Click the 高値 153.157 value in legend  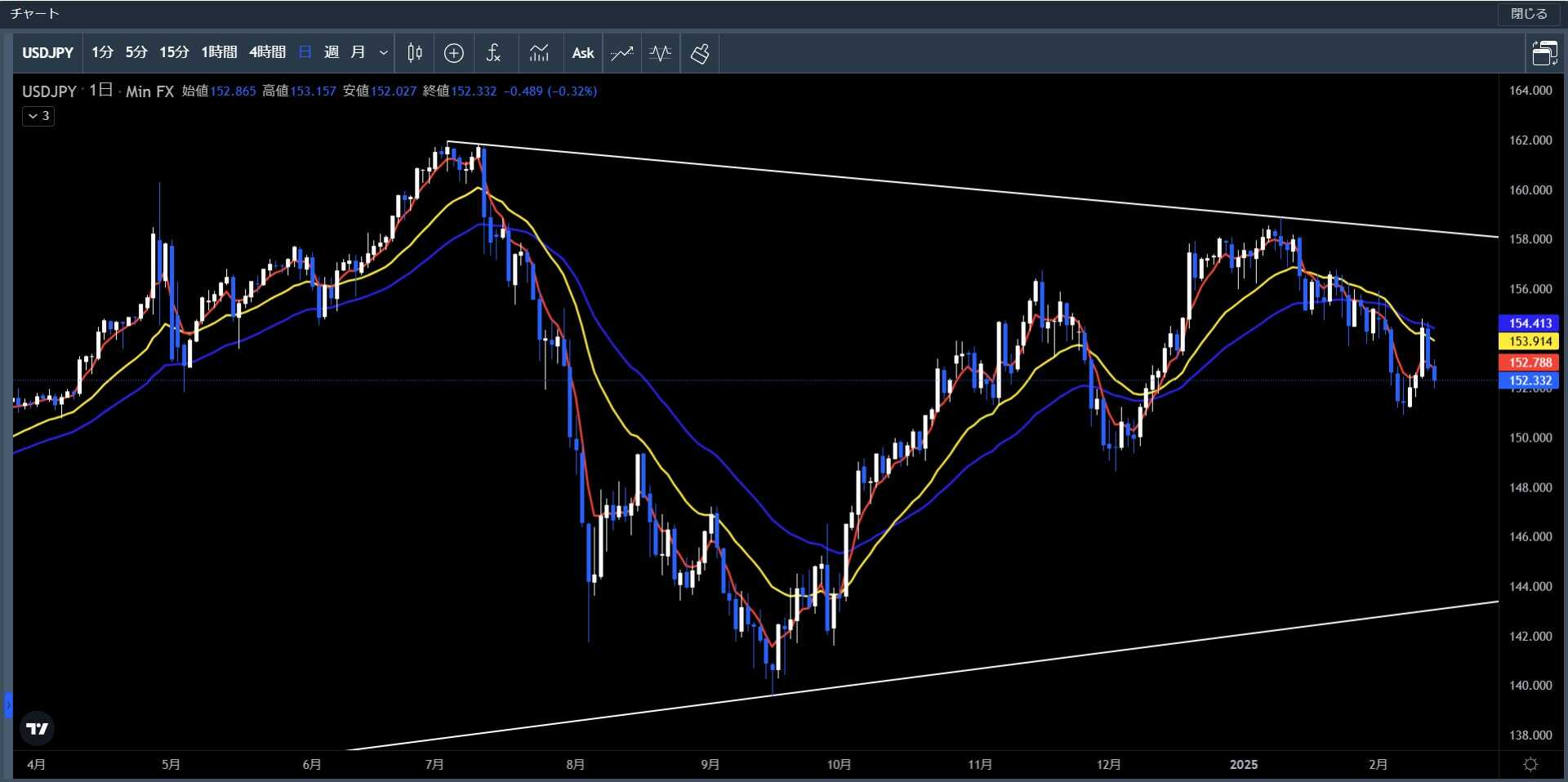tap(299, 91)
